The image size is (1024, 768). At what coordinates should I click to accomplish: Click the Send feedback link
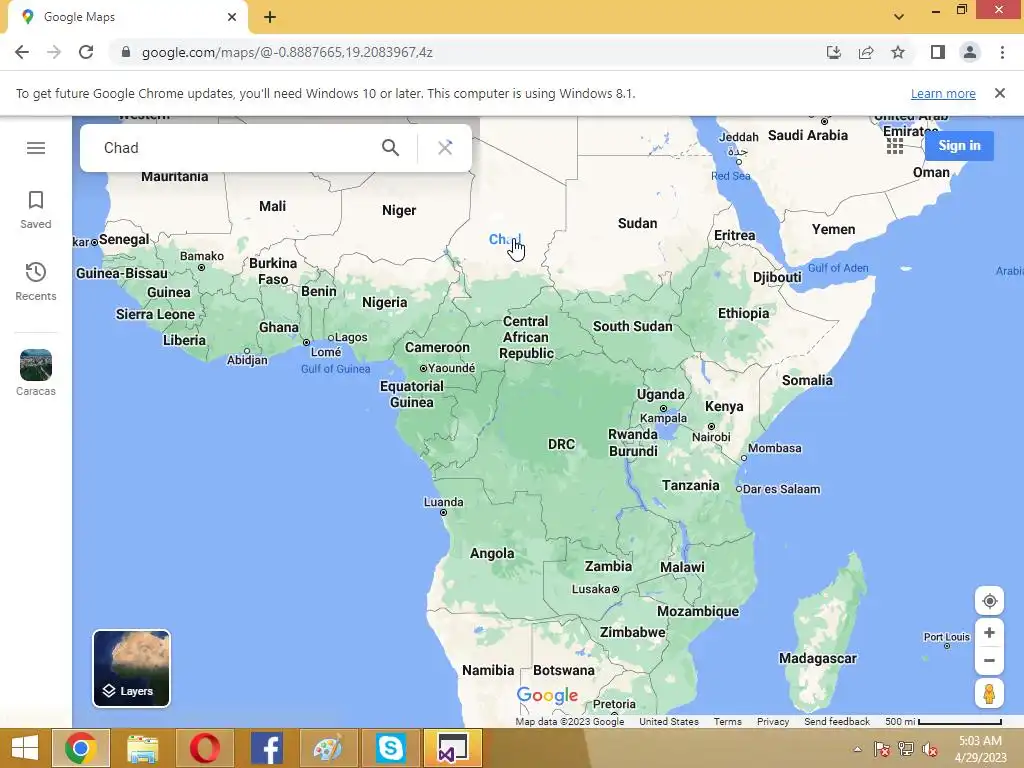tap(837, 722)
